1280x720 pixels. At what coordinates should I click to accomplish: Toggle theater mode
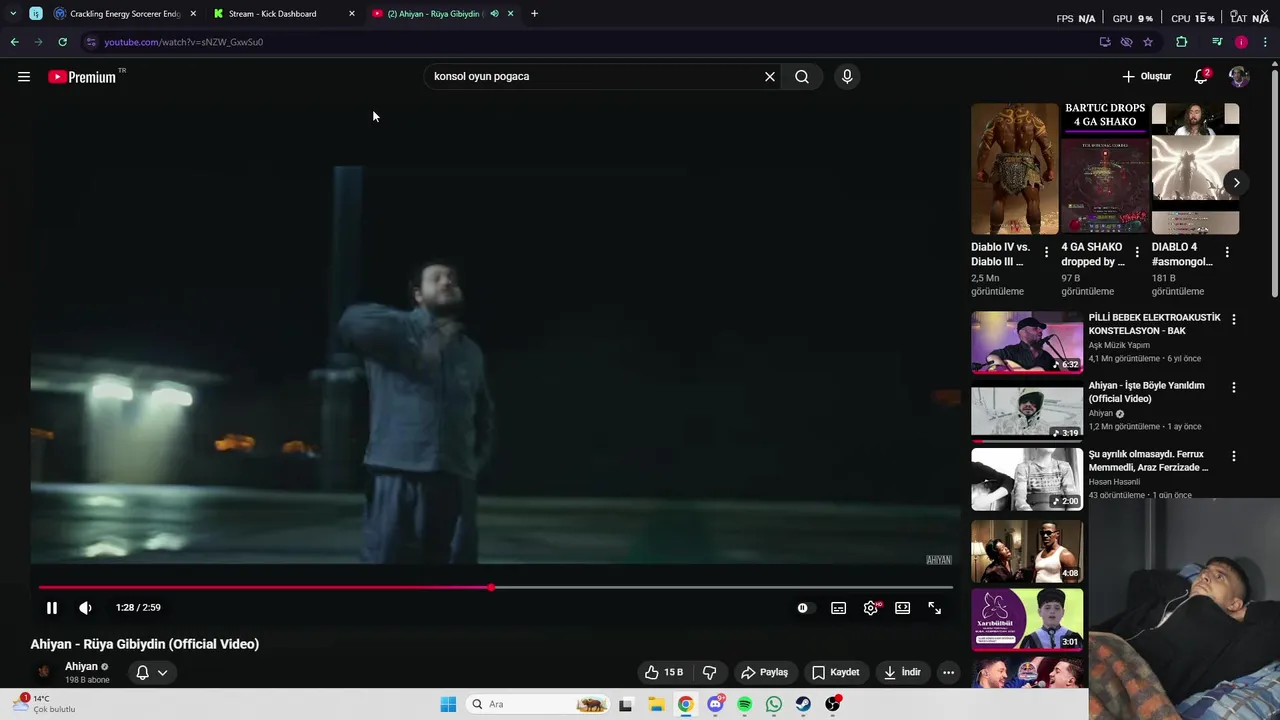pos(903,608)
